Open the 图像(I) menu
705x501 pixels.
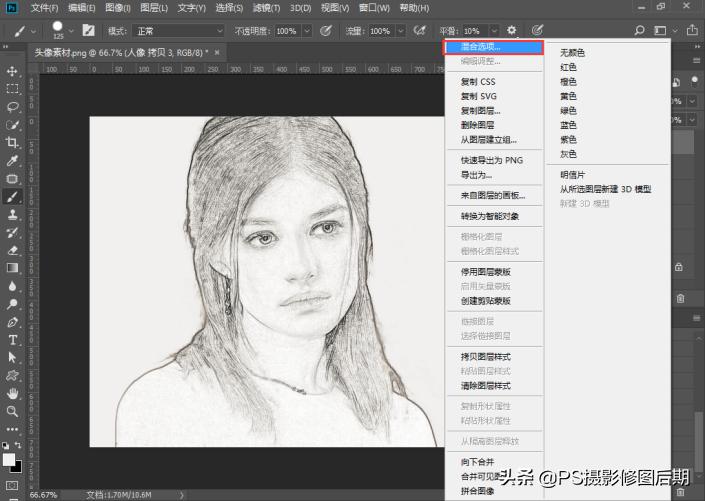point(118,8)
